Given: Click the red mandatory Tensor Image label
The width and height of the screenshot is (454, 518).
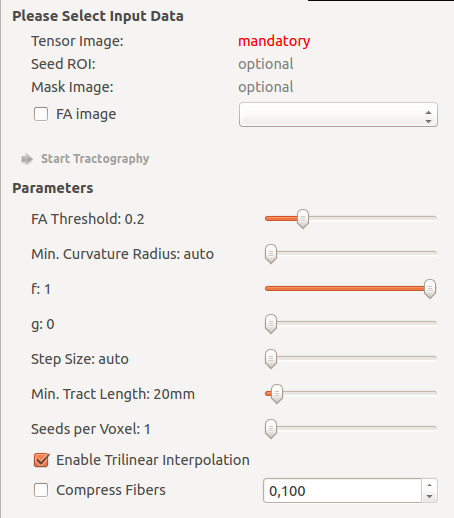Looking at the screenshot, I should pos(274,41).
